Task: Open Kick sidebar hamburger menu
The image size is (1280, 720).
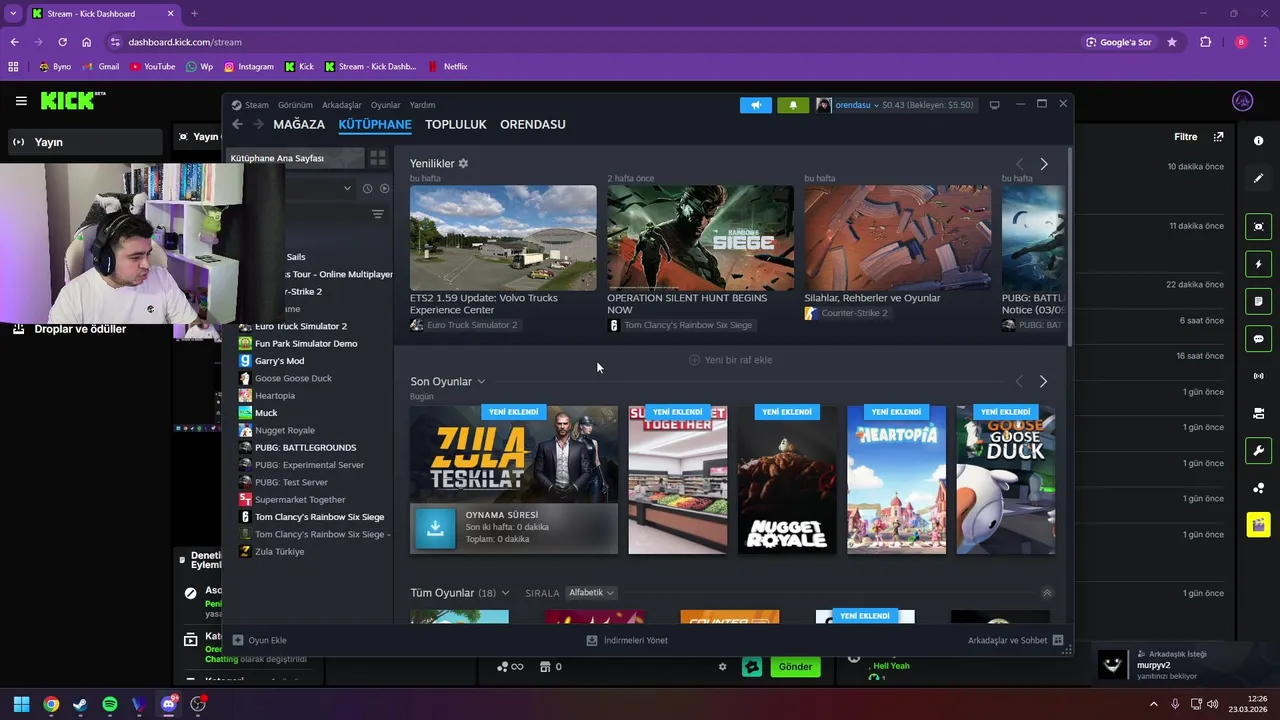Action: (21, 101)
